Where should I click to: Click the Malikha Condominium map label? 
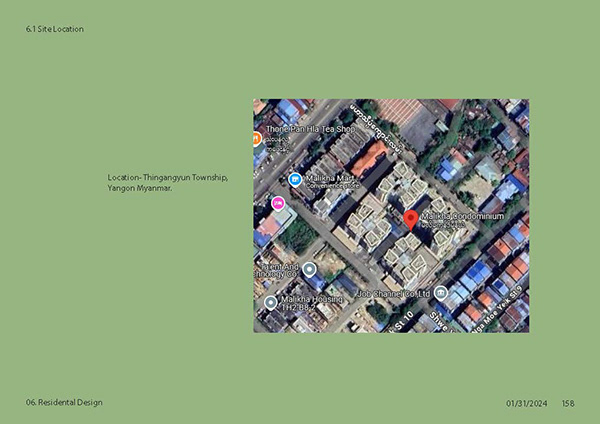[461, 219]
